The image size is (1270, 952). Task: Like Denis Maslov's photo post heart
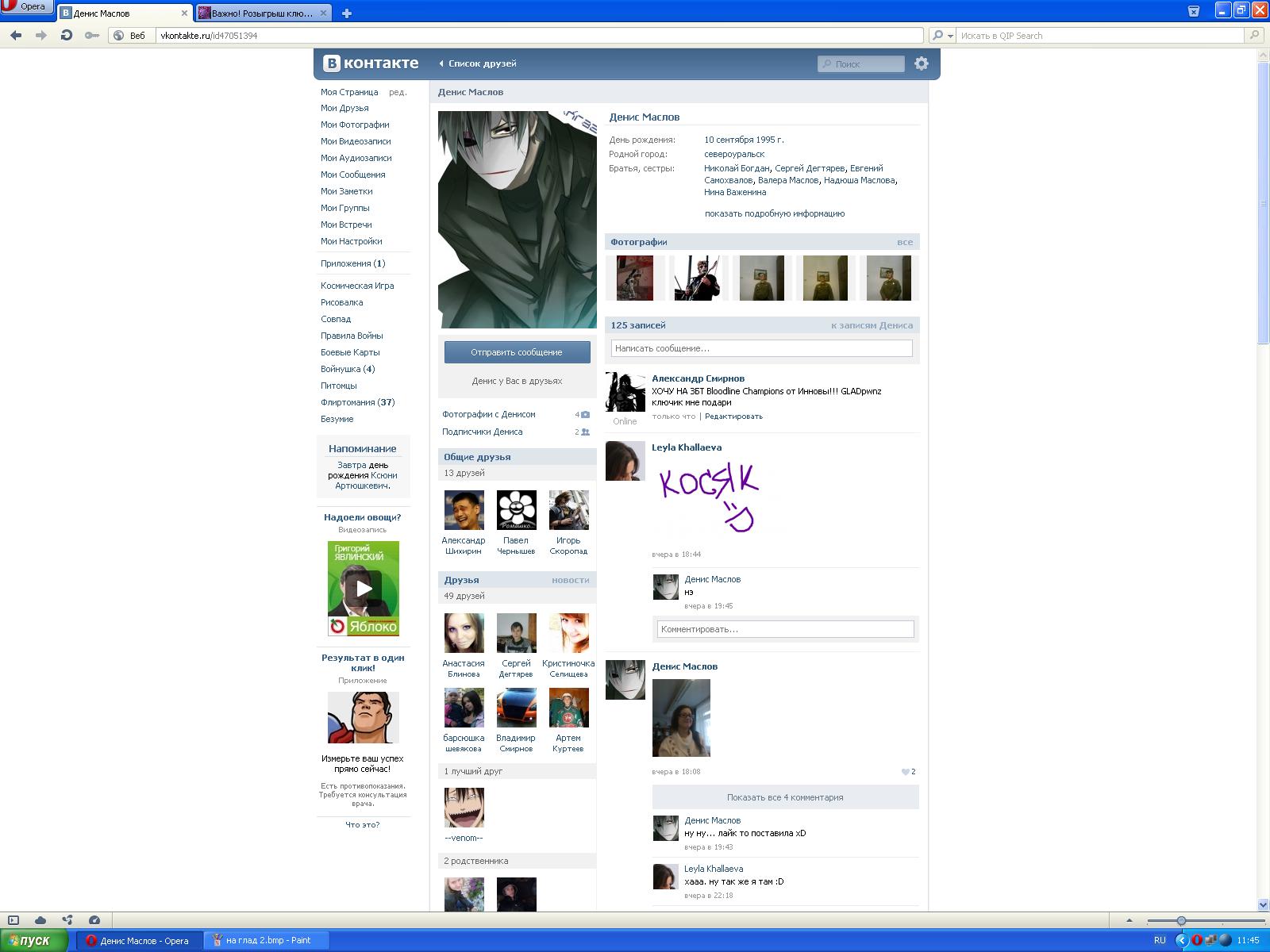pos(906,772)
